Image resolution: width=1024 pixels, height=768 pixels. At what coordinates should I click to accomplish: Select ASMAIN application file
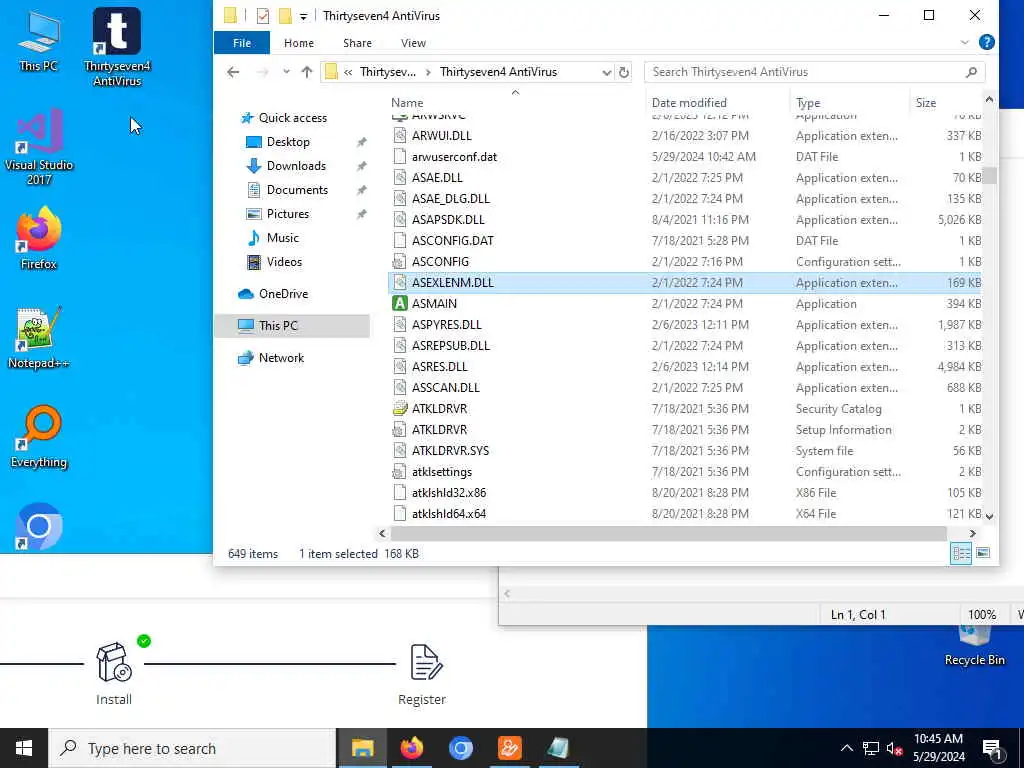pos(434,304)
